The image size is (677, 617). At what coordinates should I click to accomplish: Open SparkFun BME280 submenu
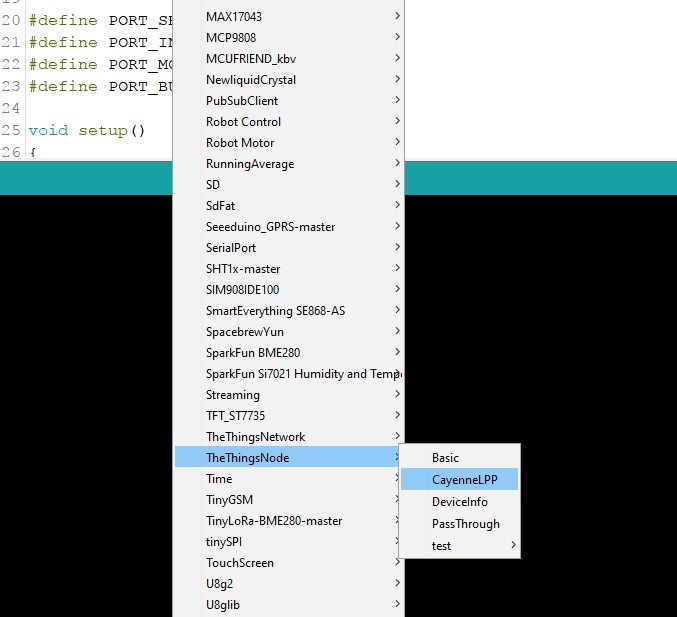coord(288,353)
